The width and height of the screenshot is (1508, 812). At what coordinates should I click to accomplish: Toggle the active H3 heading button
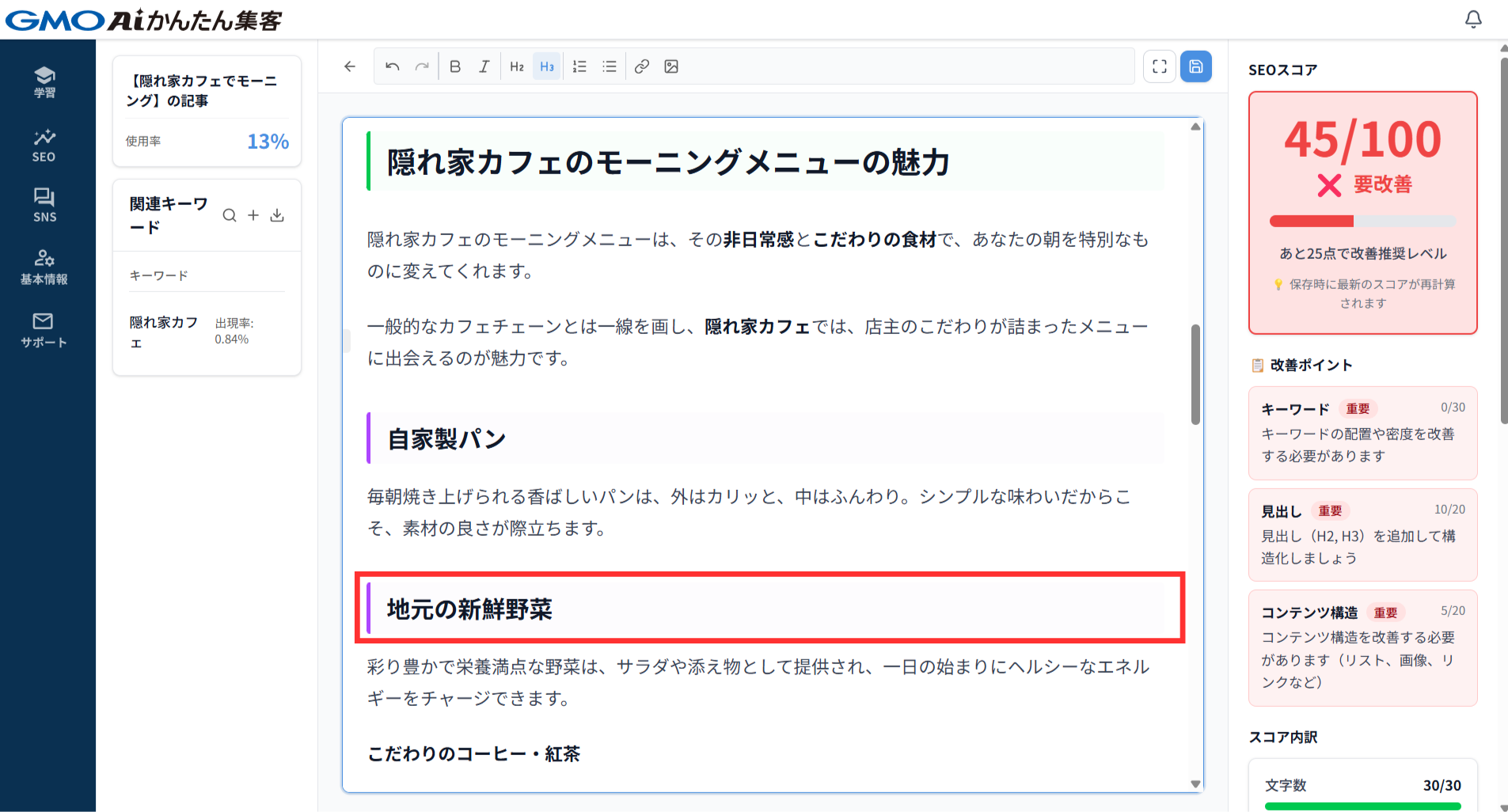pos(547,66)
